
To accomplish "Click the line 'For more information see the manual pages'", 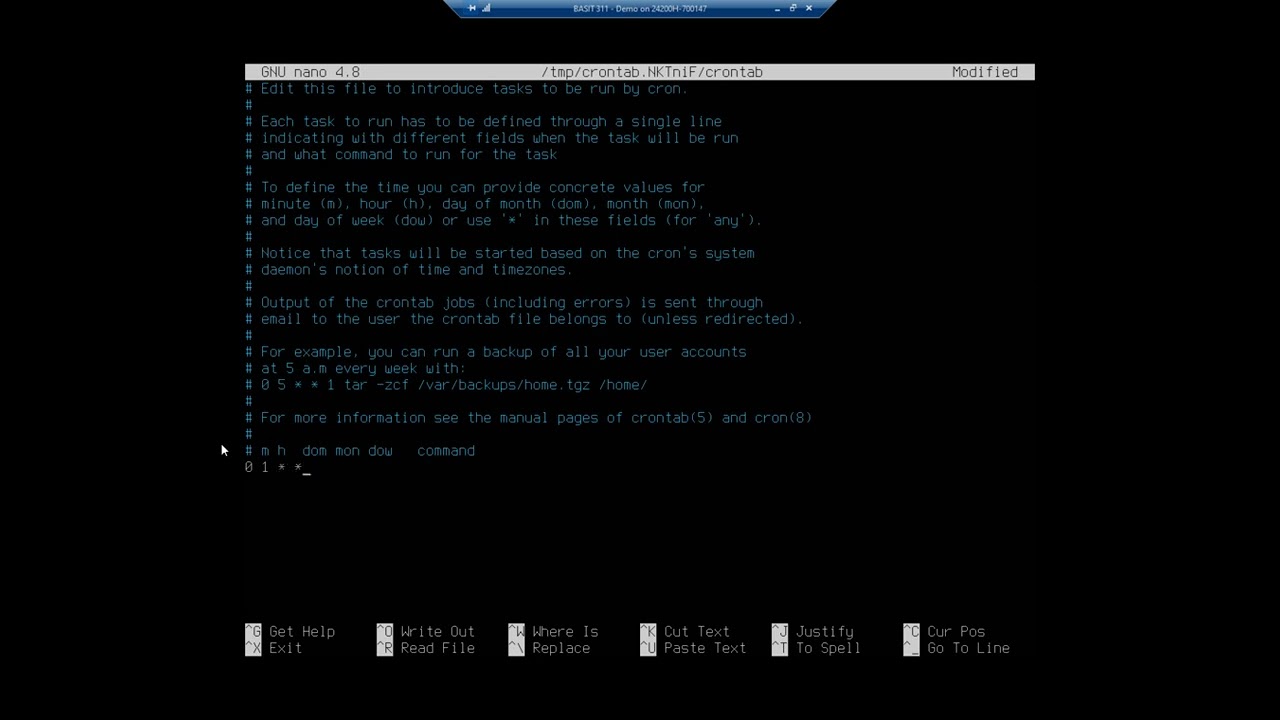I will point(529,418).
